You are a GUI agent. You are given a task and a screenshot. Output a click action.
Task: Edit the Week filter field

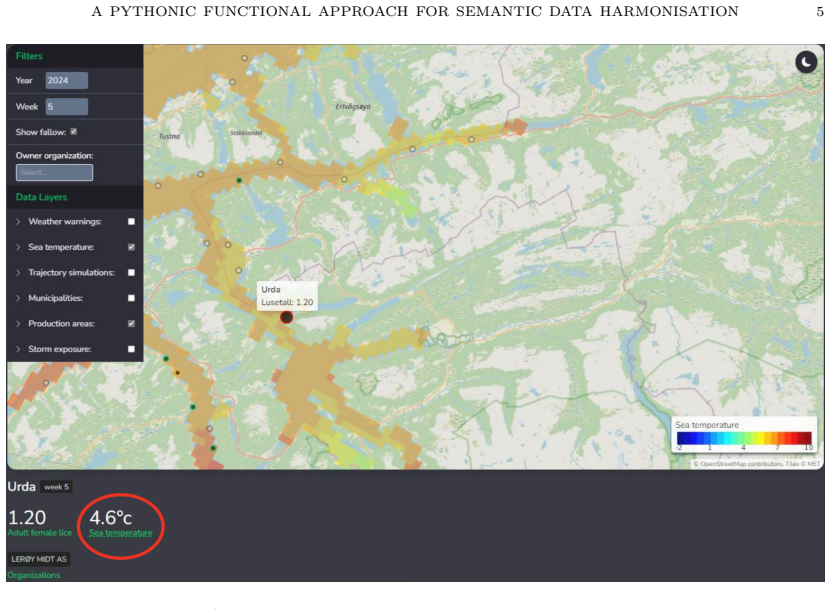(x=66, y=107)
